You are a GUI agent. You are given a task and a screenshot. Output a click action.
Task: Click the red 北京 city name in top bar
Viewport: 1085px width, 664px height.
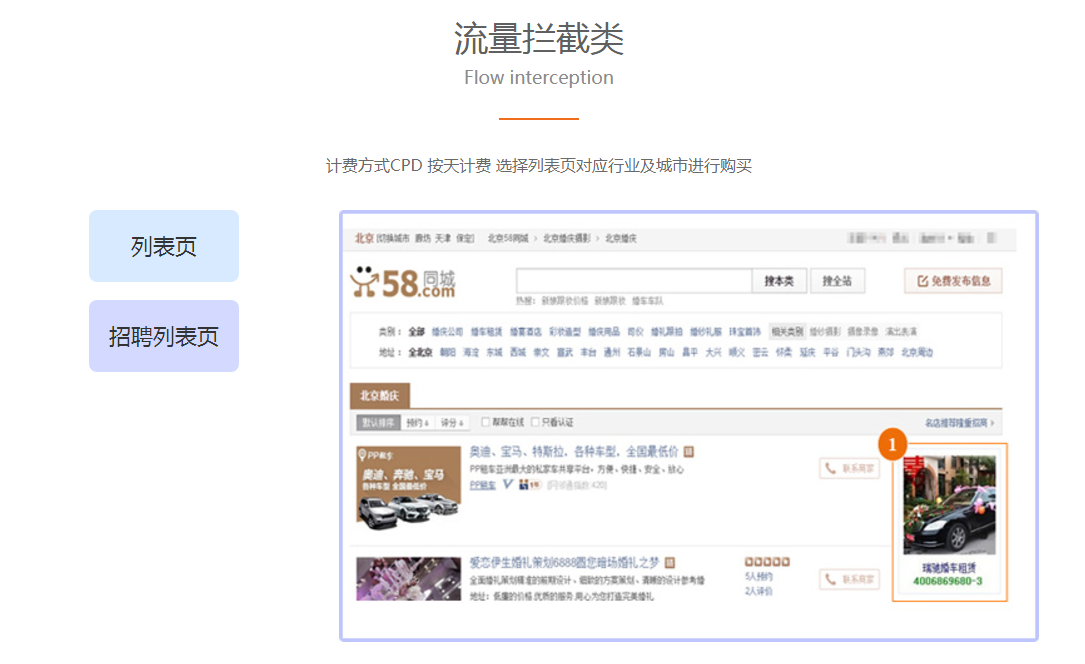[x=365, y=238]
